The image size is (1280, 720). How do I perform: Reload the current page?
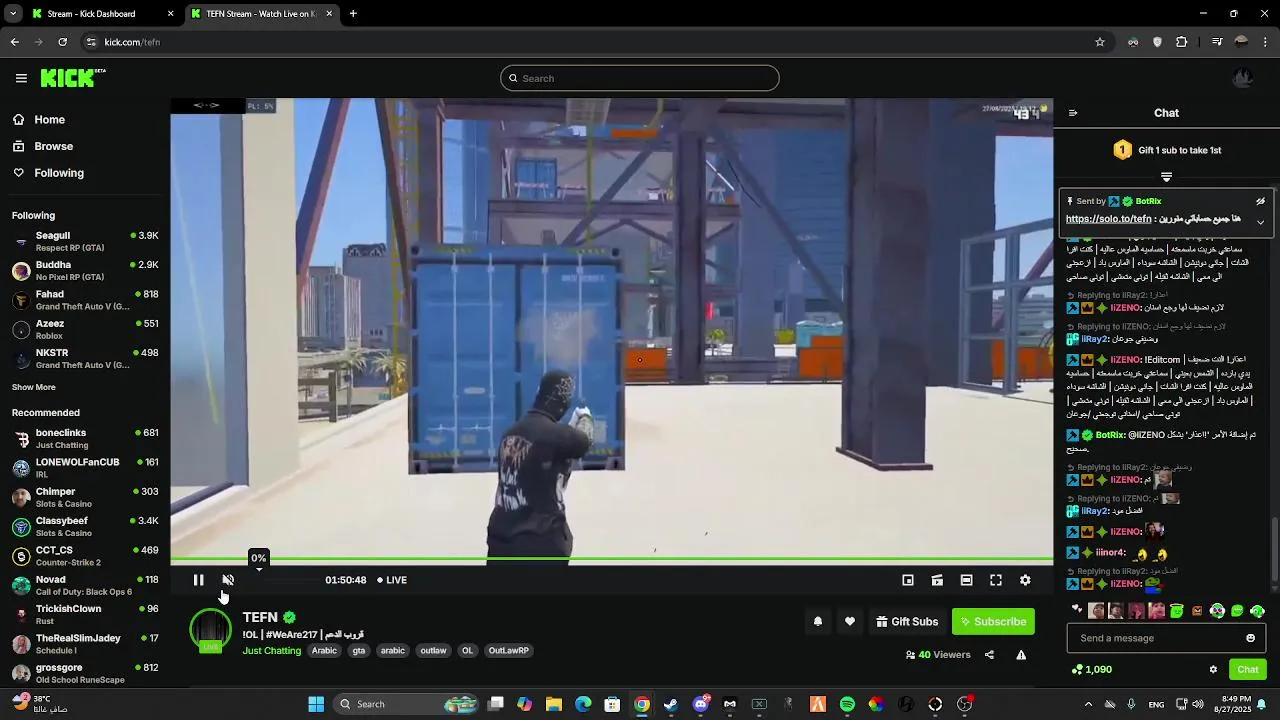click(x=62, y=42)
